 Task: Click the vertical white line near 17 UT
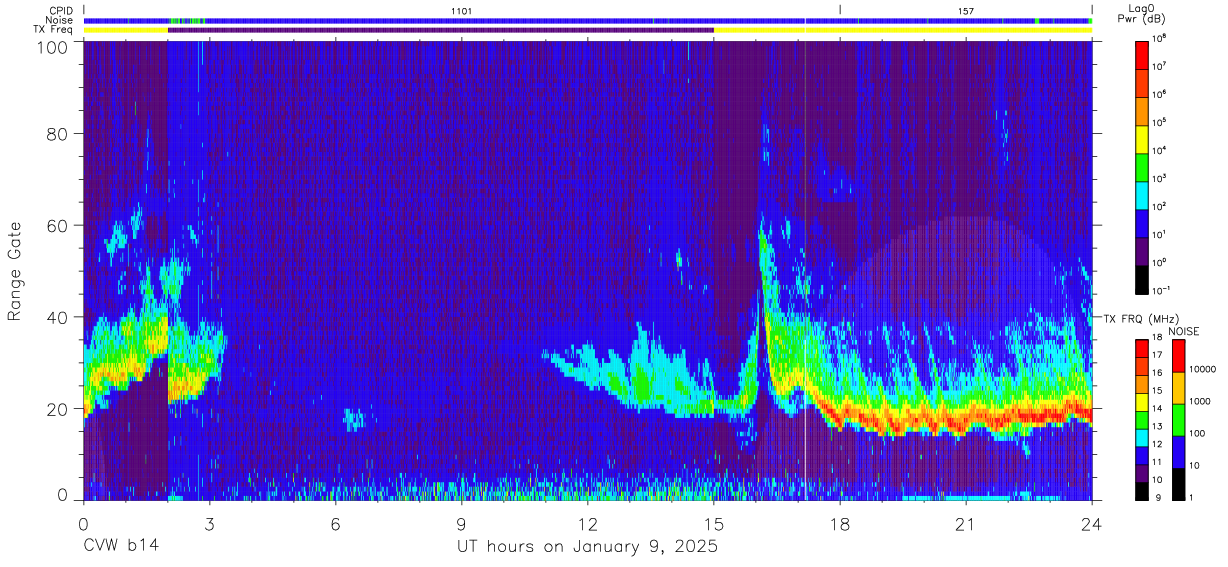point(805,270)
